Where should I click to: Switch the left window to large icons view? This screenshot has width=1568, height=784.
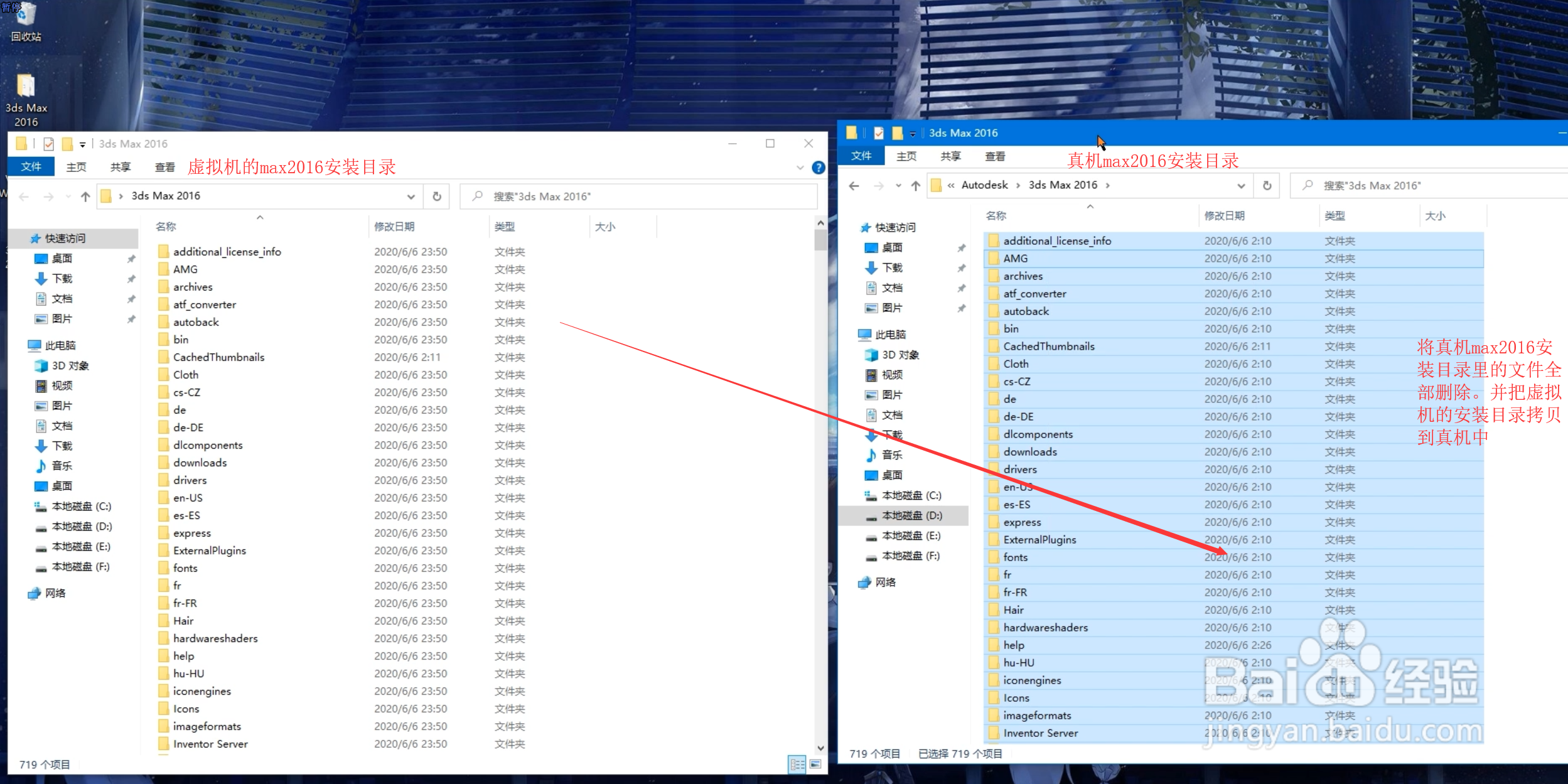tap(815, 764)
